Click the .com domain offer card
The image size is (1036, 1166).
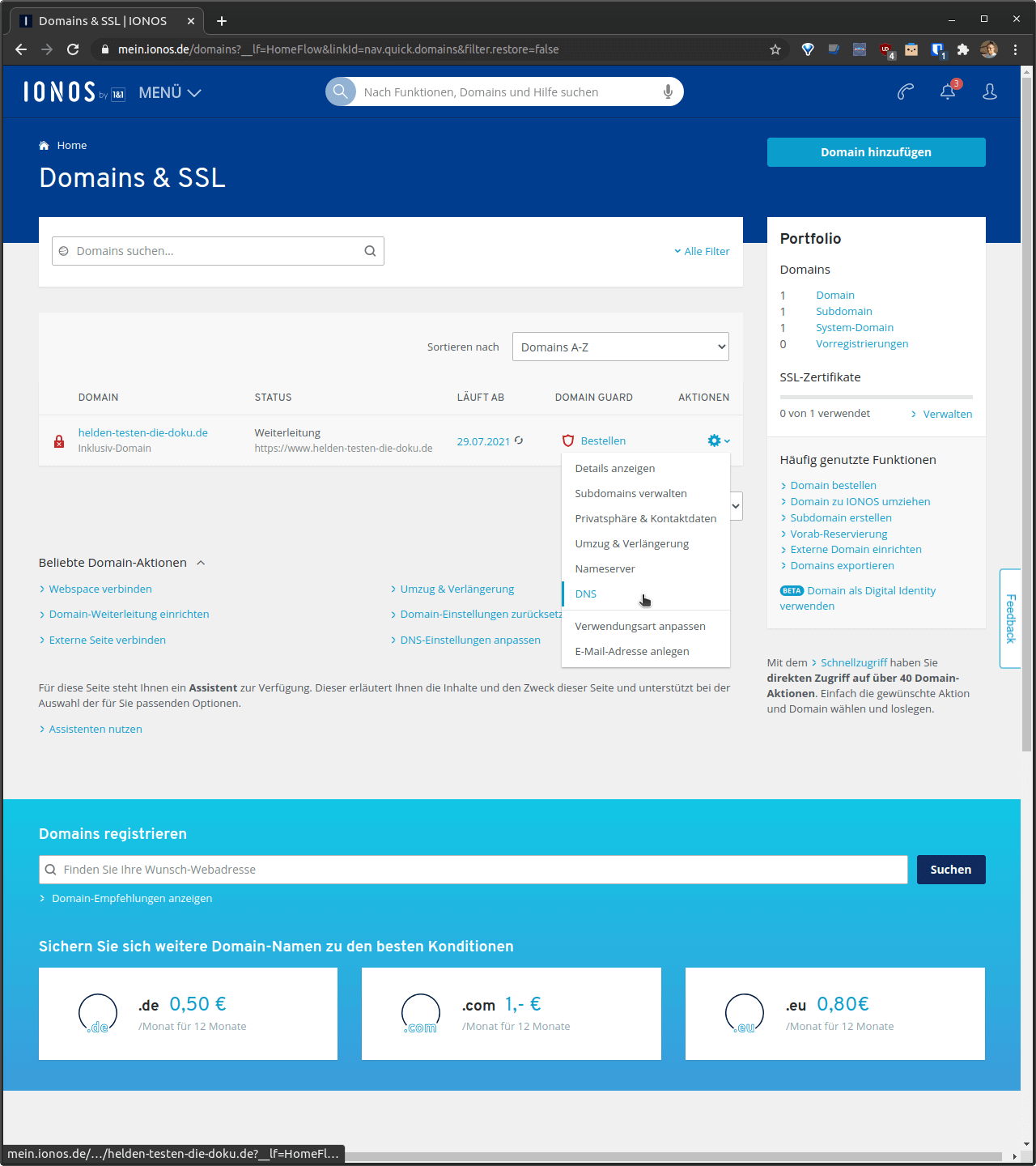(x=512, y=1014)
